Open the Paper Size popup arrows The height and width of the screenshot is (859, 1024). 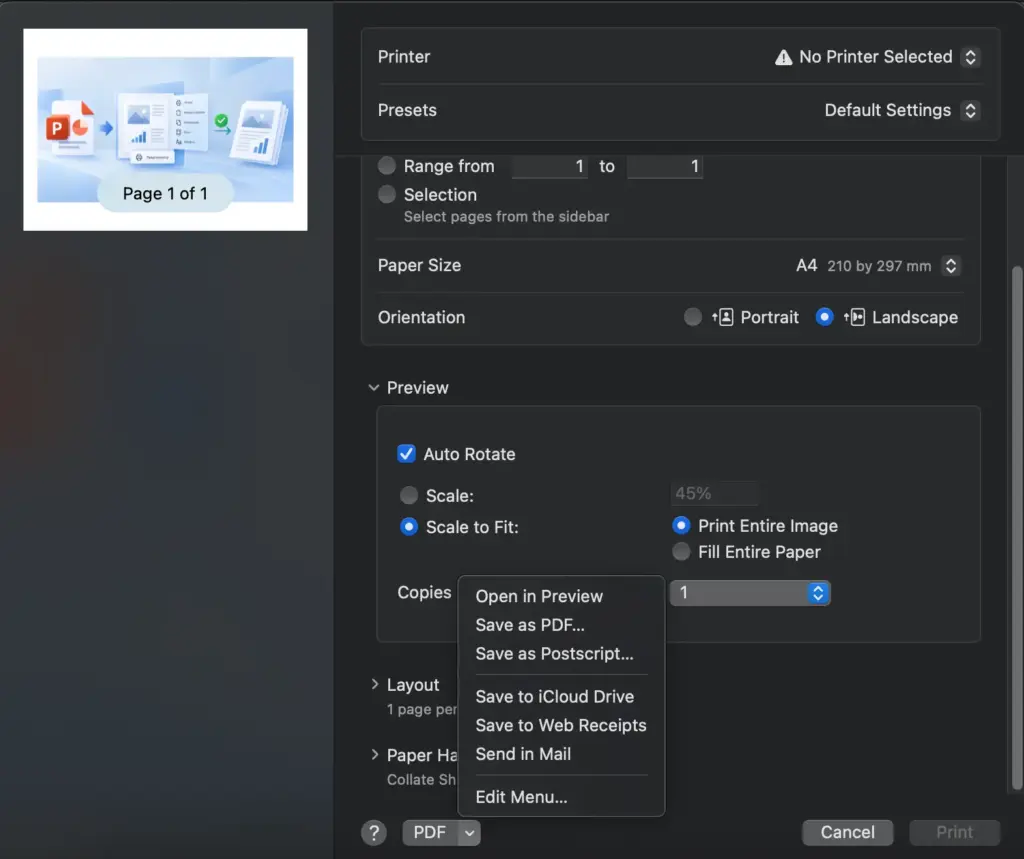coord(951,266)
